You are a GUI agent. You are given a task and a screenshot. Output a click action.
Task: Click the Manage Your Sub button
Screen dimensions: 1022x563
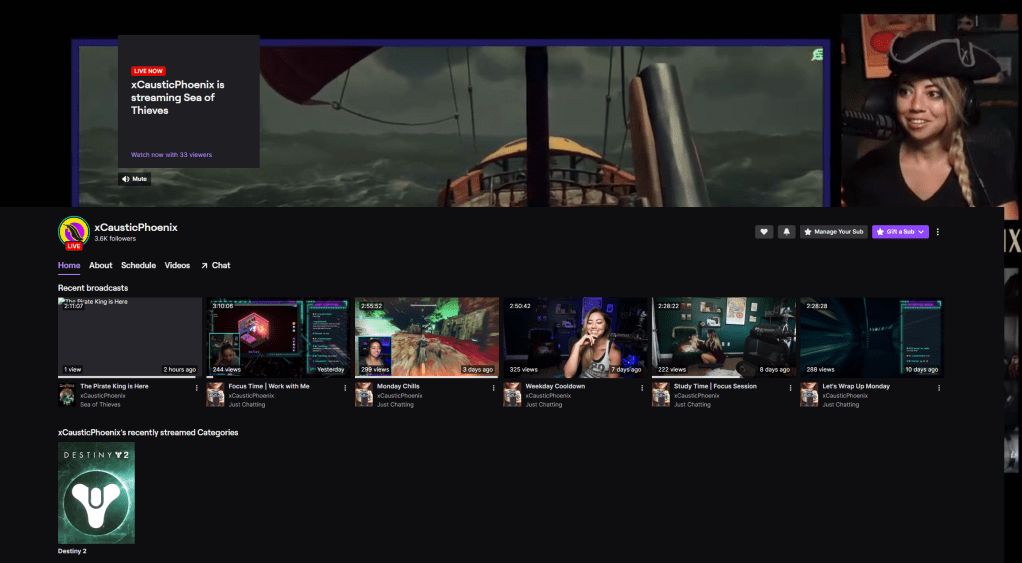point(833,232)
